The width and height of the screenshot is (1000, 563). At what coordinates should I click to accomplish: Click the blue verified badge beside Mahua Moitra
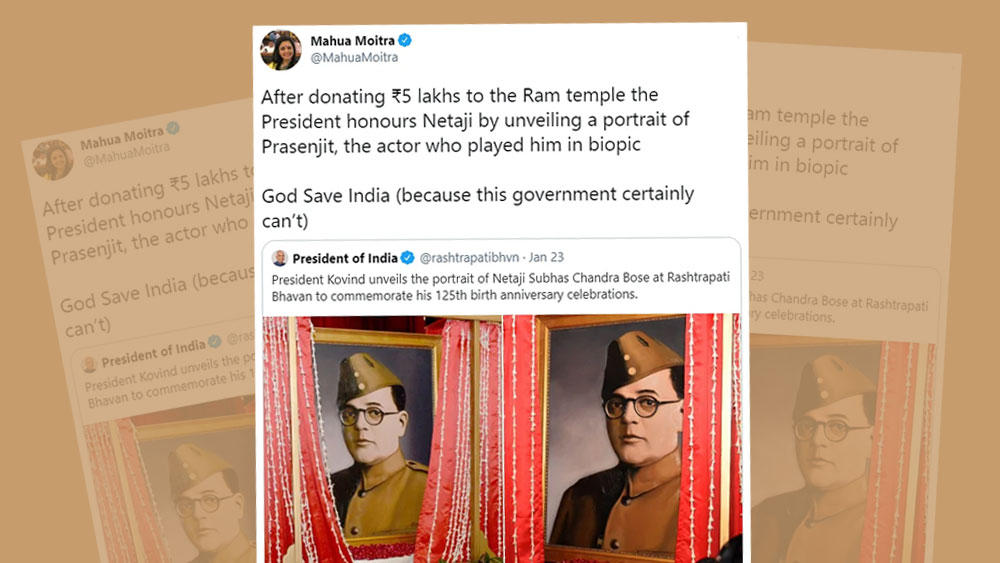tap(405, 40)
